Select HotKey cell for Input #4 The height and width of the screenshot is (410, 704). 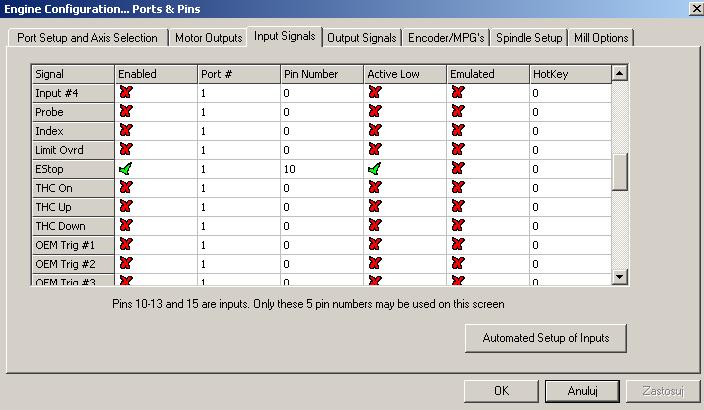[x=571, y=93]
